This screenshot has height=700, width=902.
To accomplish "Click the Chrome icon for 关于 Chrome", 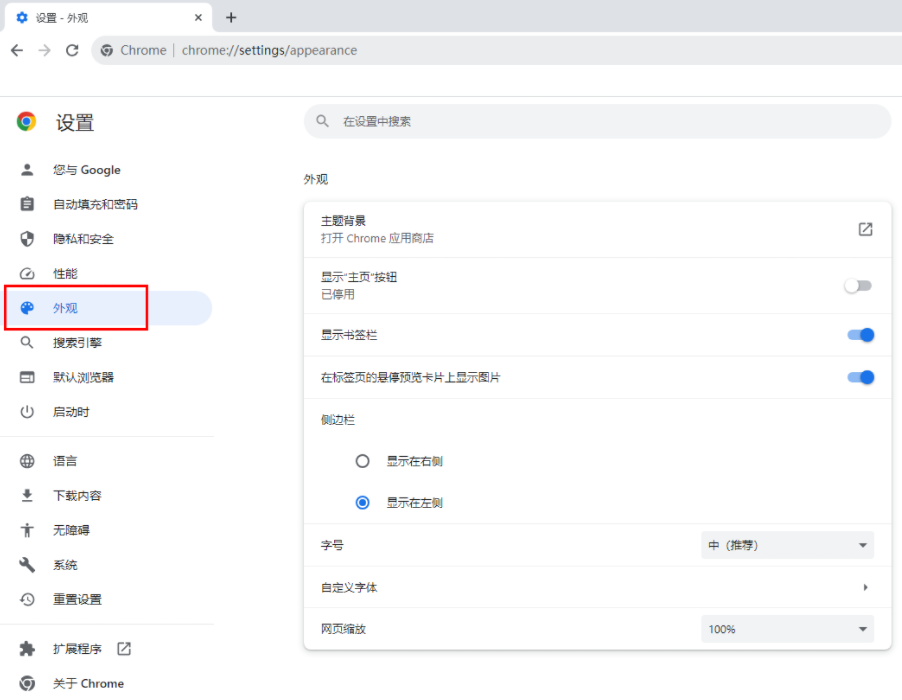I will pyautogui.click(x=27, y=683).
